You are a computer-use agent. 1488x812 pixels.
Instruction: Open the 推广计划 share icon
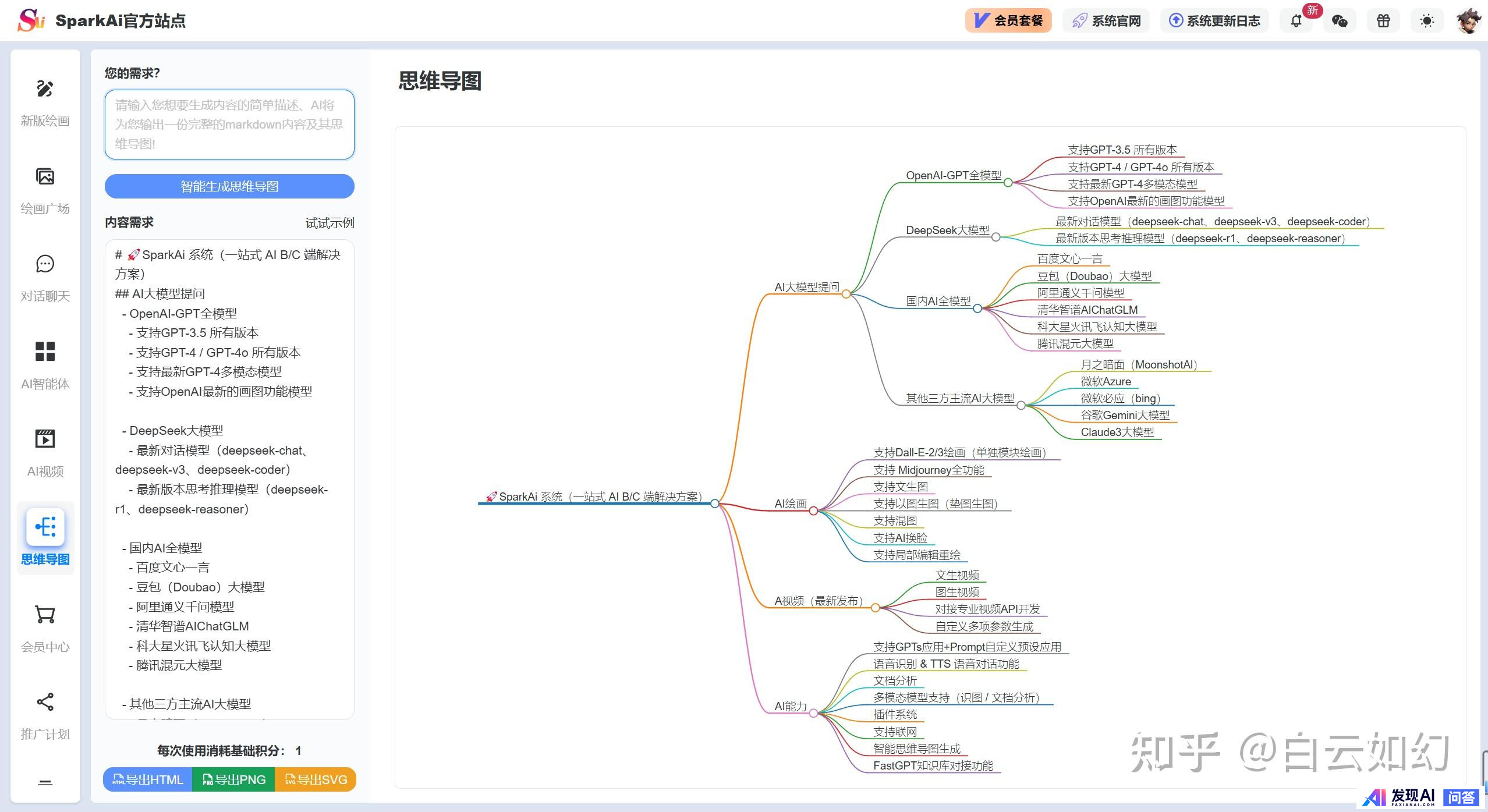(x=45, y=702)
